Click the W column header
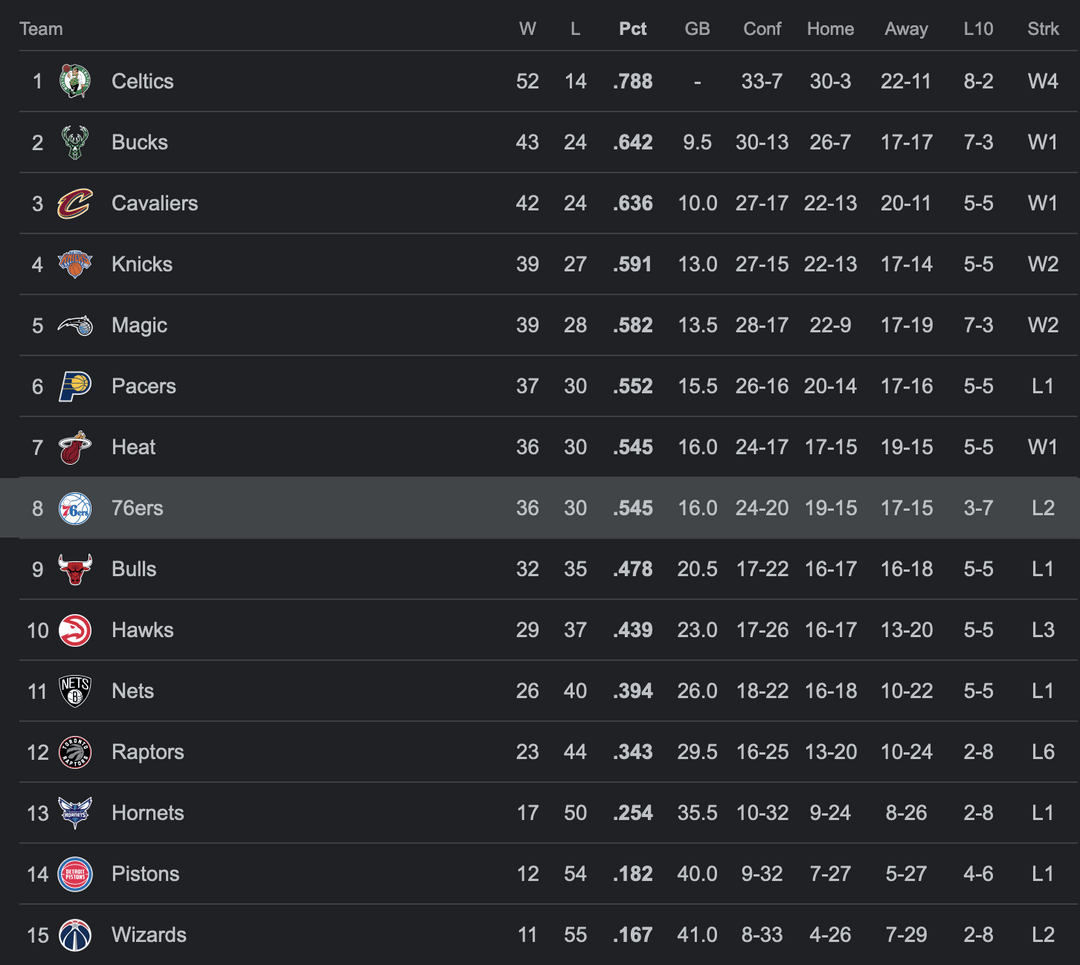The height and width of the screenshot is (965, 1080). pyautogui.click(x=527, y=29)
